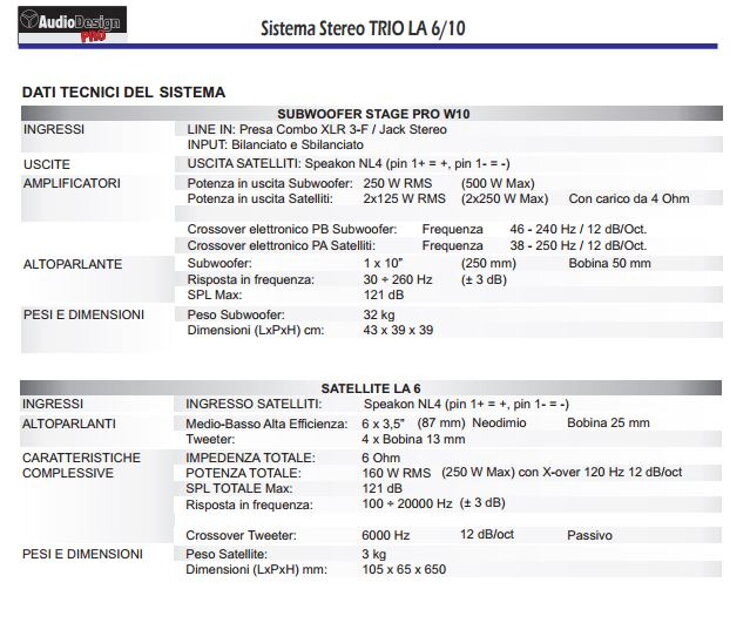The width and height of the screenshot is (750, 623).
Task: Select 'Con carico da 4 Ohm' text
Action: (629, 199)
